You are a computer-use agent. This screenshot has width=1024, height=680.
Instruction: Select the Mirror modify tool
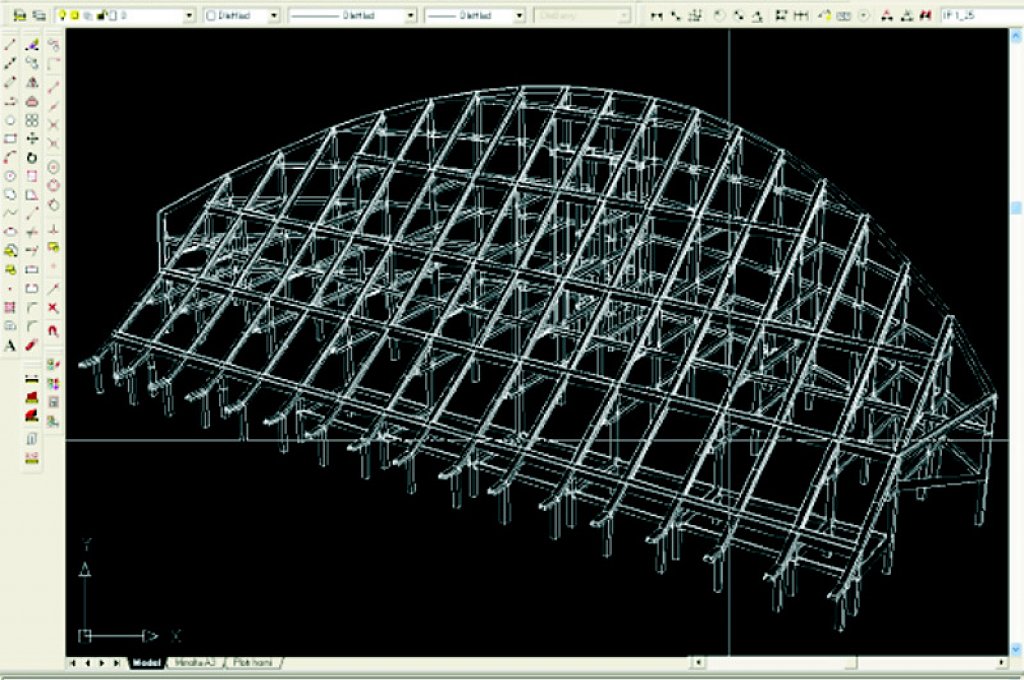(x=32, y=82)
